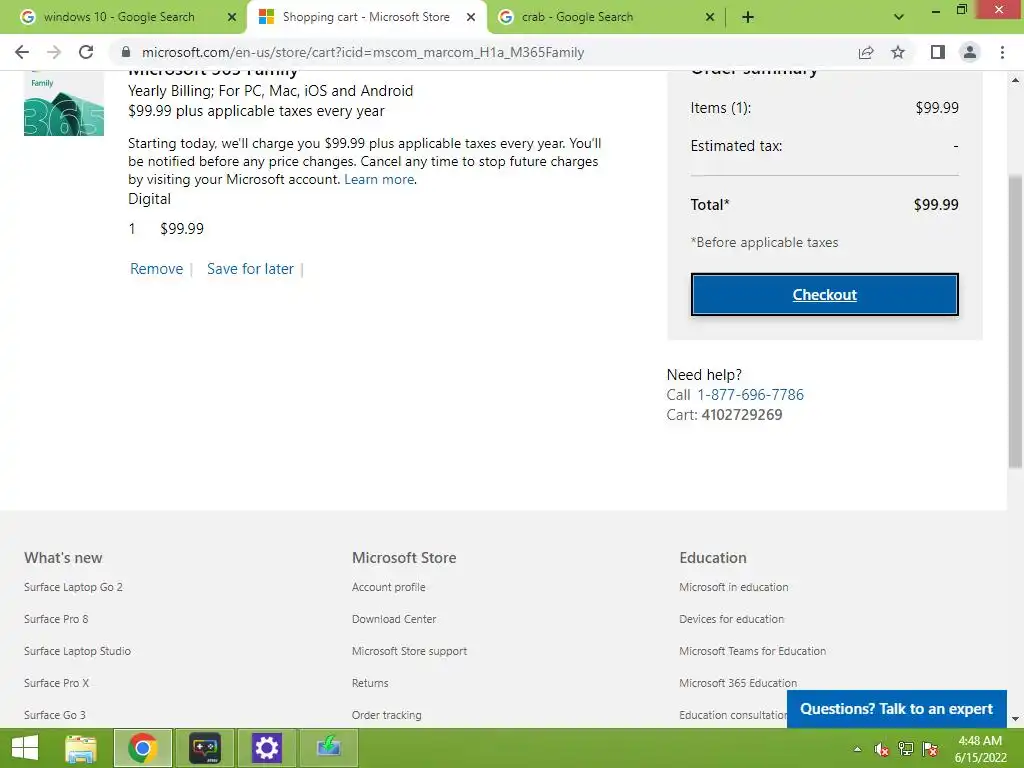Proceed with the Checkout button

(x=824, y=295)
